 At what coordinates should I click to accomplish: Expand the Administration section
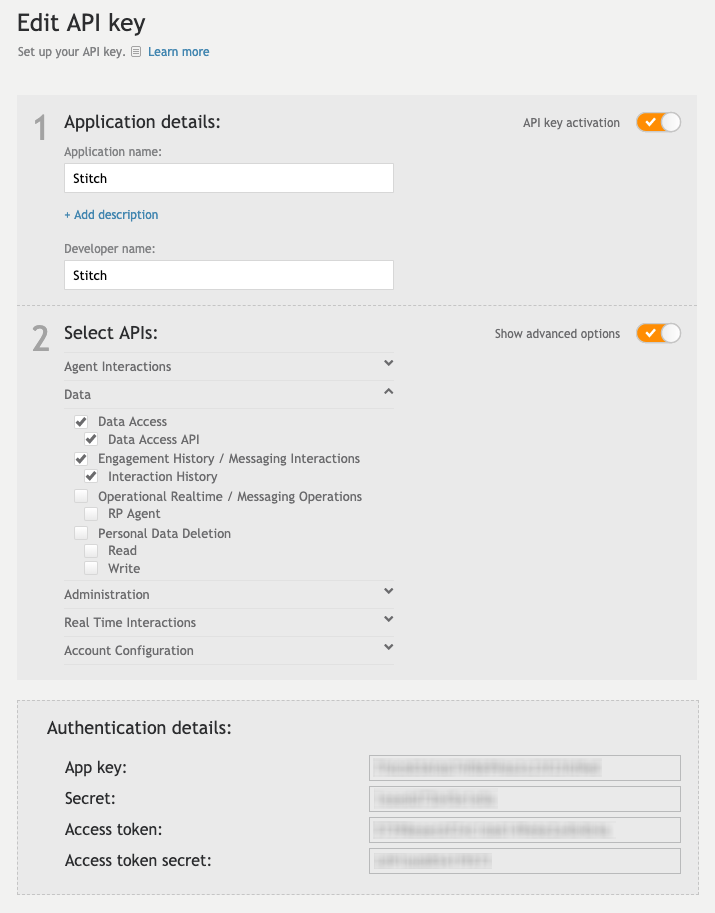389,592
